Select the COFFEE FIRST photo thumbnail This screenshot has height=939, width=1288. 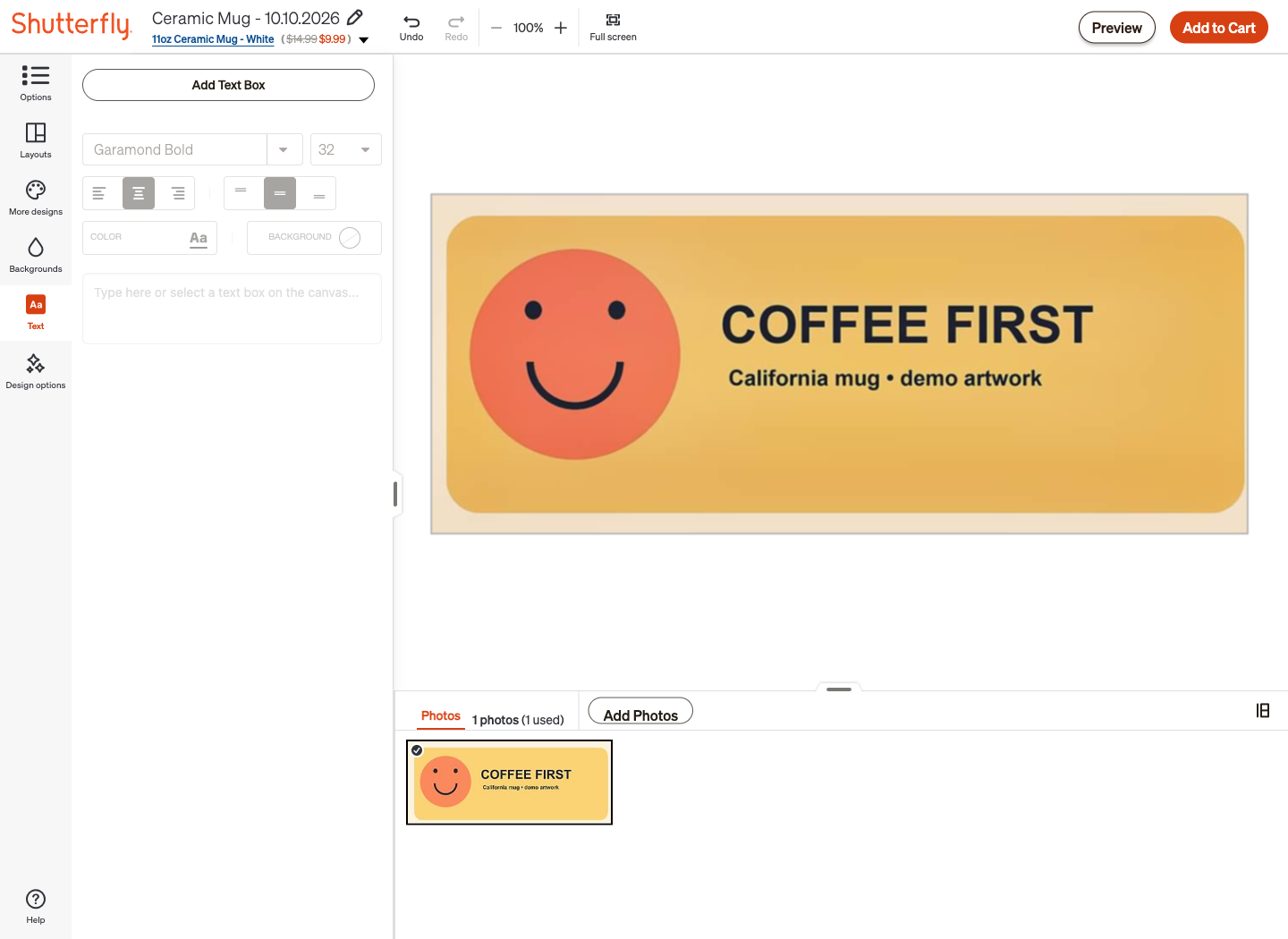pyautogui.click(x=510, y=782)
